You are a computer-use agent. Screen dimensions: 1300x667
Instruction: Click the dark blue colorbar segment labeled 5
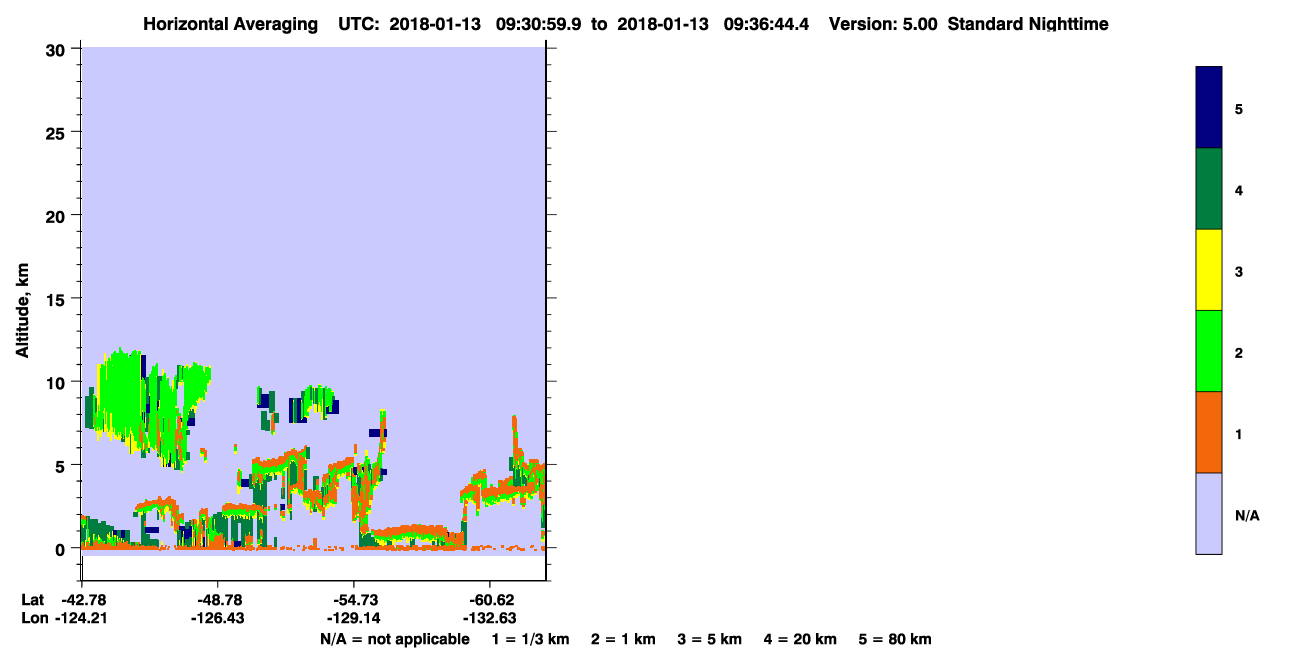click(x=1208, y=108)
